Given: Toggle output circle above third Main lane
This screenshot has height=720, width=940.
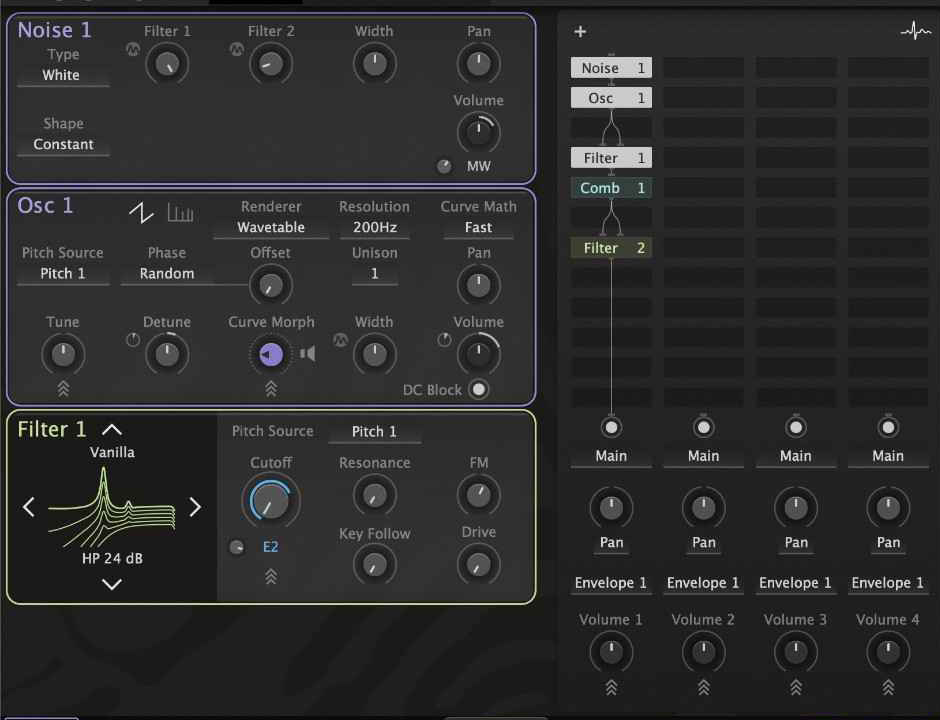Looking at the screenshot, I should click(796, 427).
